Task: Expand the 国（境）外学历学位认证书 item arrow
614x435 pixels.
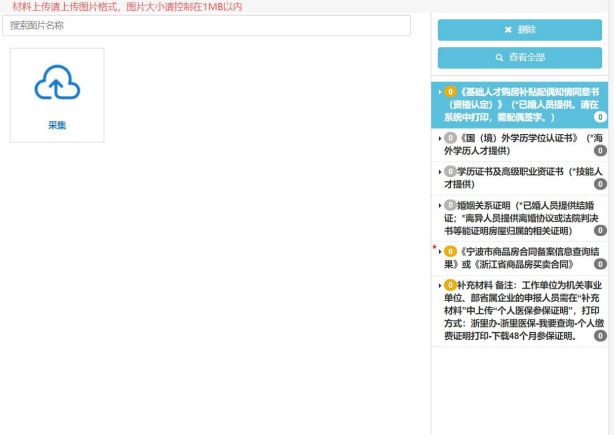Action: point(440,139)
